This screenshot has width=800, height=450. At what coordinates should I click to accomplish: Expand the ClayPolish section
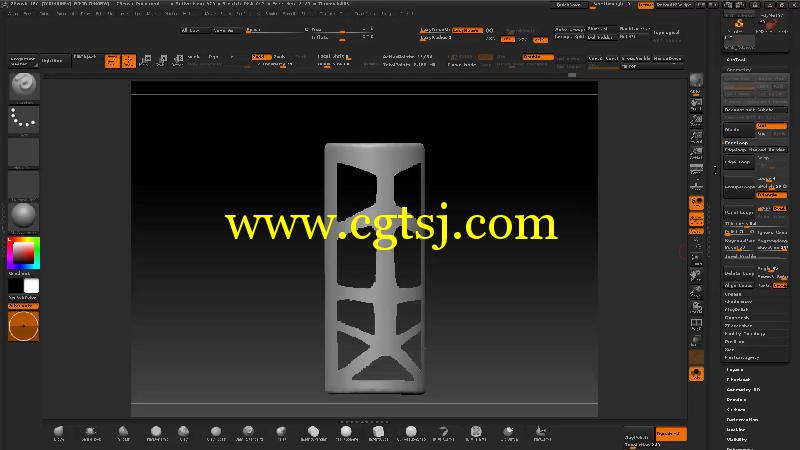coord(736,310)
